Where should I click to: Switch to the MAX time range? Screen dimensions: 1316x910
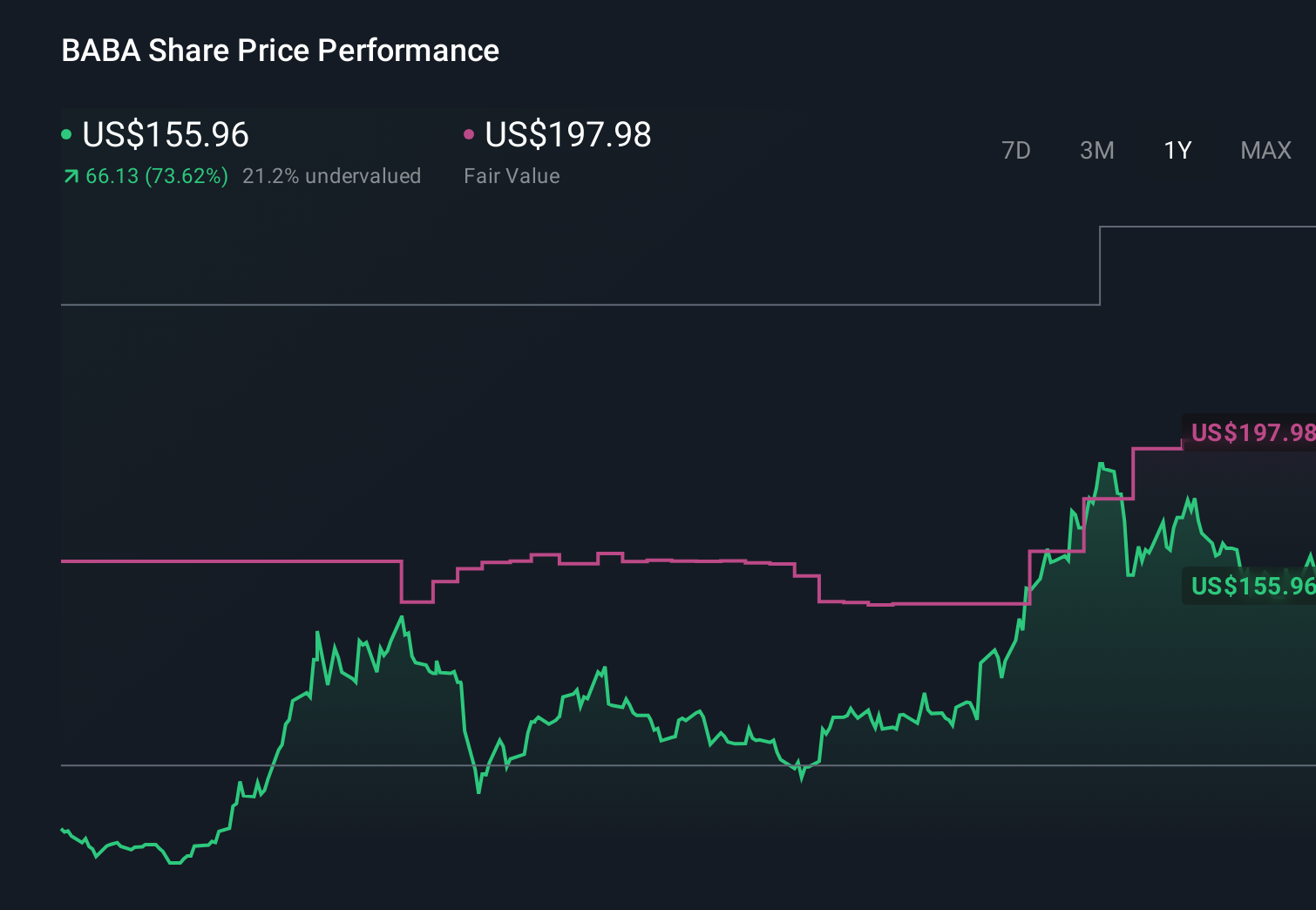coord(1265,150)
